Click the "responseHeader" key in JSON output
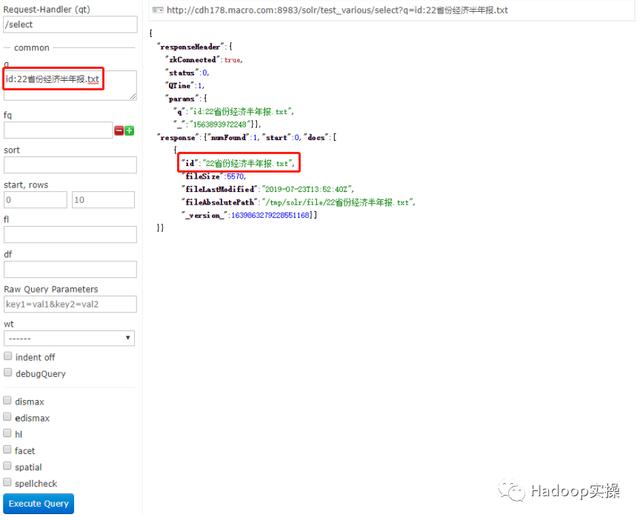Screen dimensions: 640x520 tap(191, 47)
